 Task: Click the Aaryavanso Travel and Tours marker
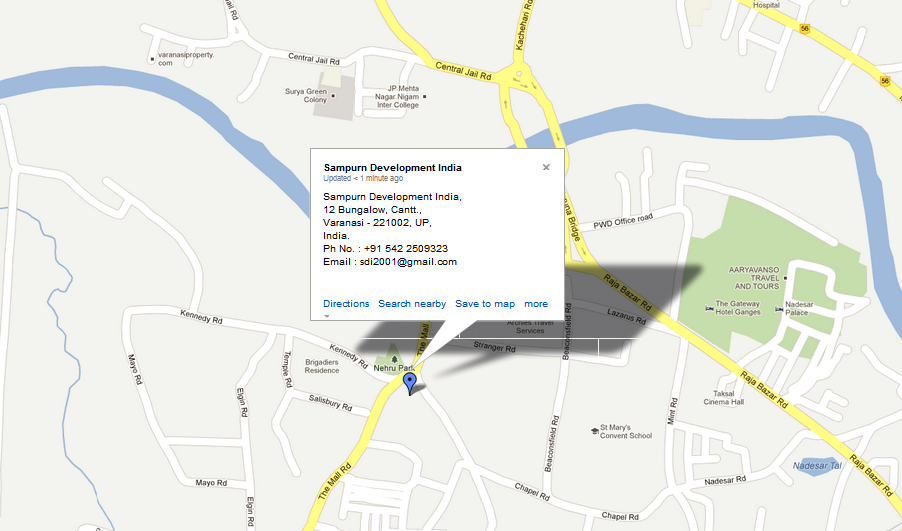coord(785,278)
